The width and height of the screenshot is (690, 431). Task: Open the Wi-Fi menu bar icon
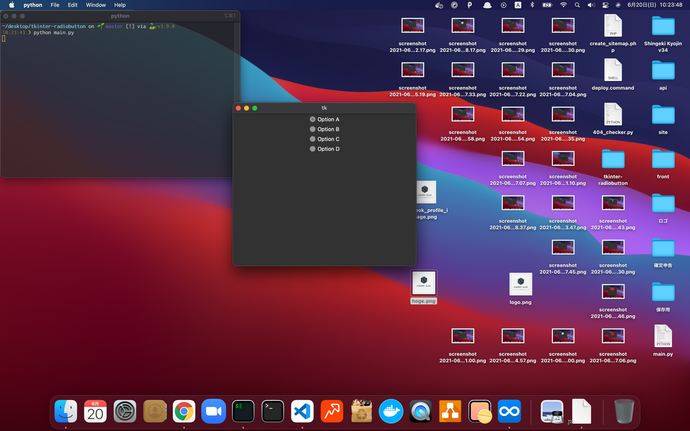563,5
